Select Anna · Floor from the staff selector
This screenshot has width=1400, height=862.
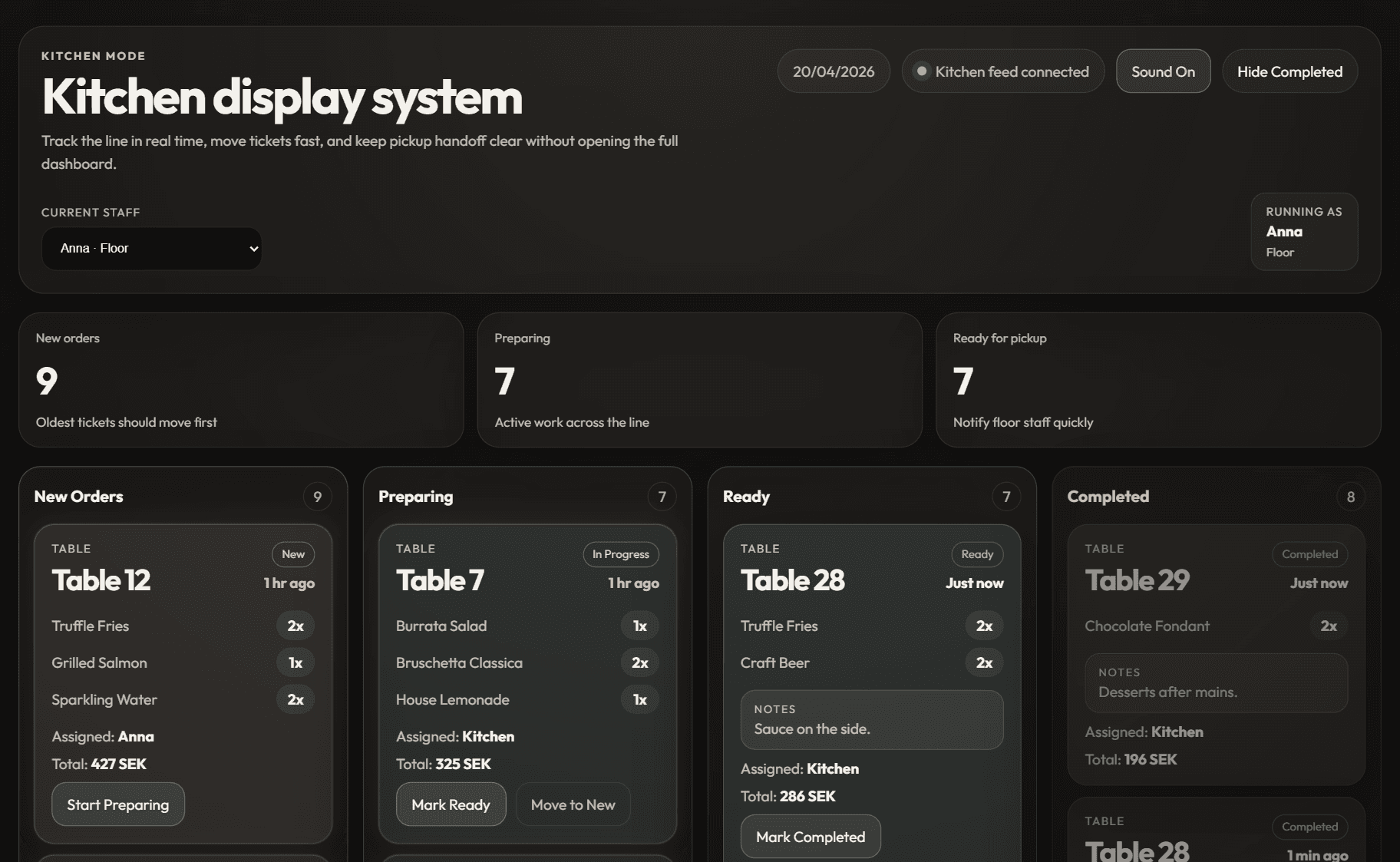coord(151,248)
